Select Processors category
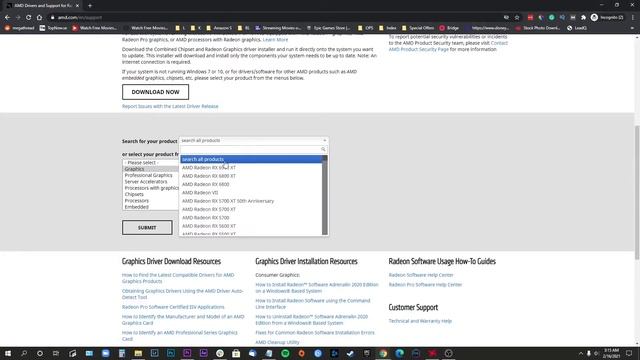Screen dimensions: 640x360 (x=136, y=201)
